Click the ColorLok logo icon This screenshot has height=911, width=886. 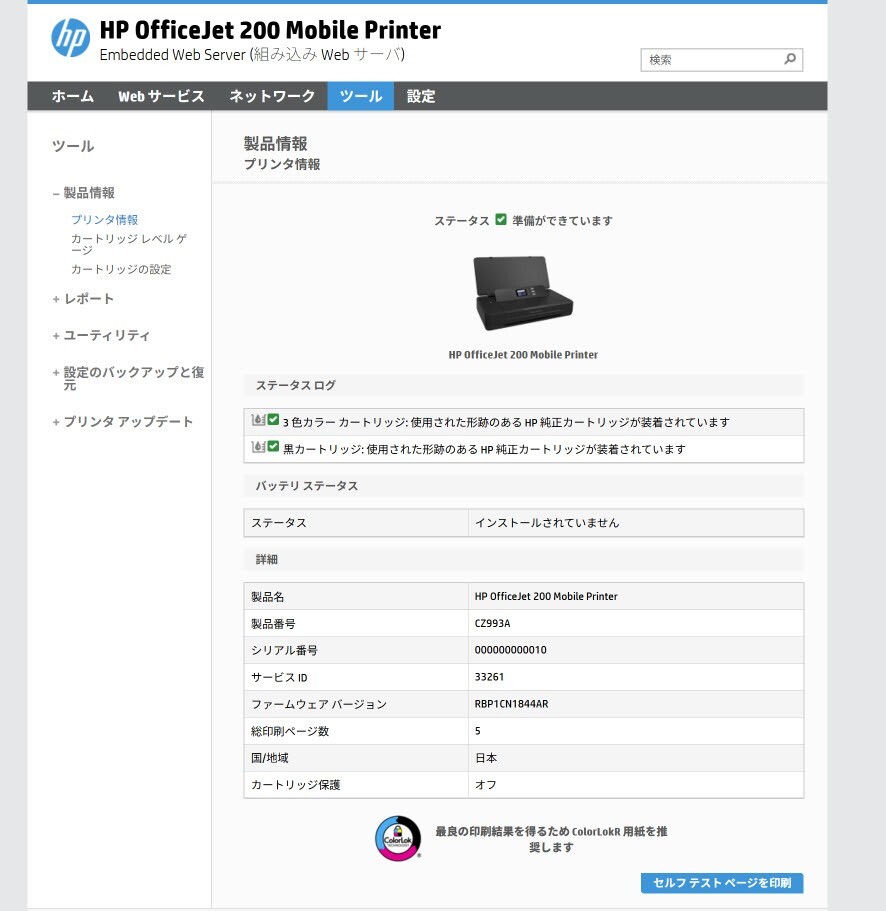pyautogui.click(x=398, y=838)
